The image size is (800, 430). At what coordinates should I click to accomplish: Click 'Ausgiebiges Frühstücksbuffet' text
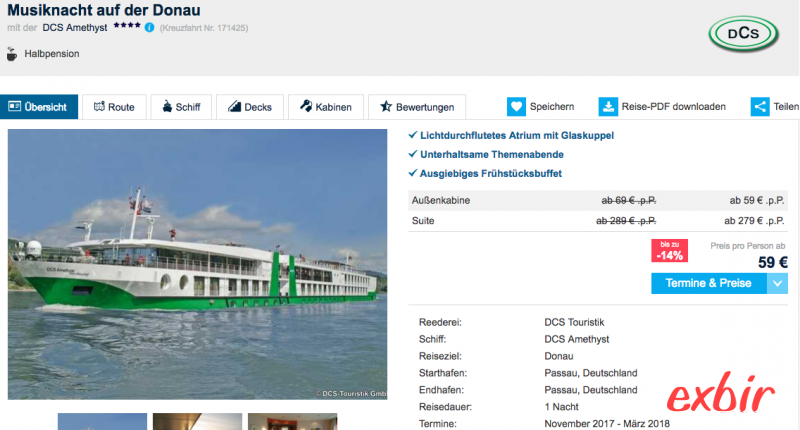coord(491,173)
